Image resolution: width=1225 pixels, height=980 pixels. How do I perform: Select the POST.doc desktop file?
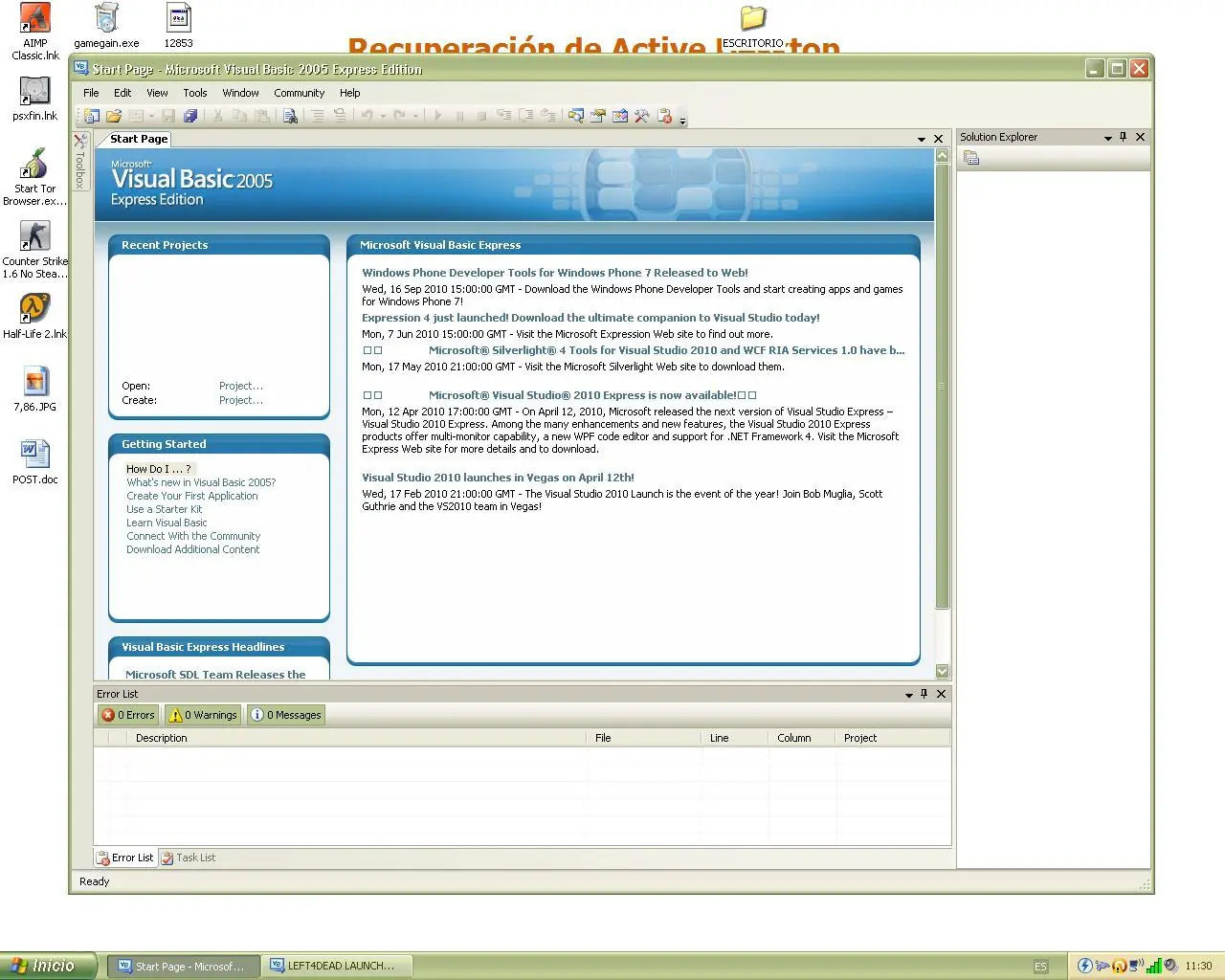(x=35, y=462)
